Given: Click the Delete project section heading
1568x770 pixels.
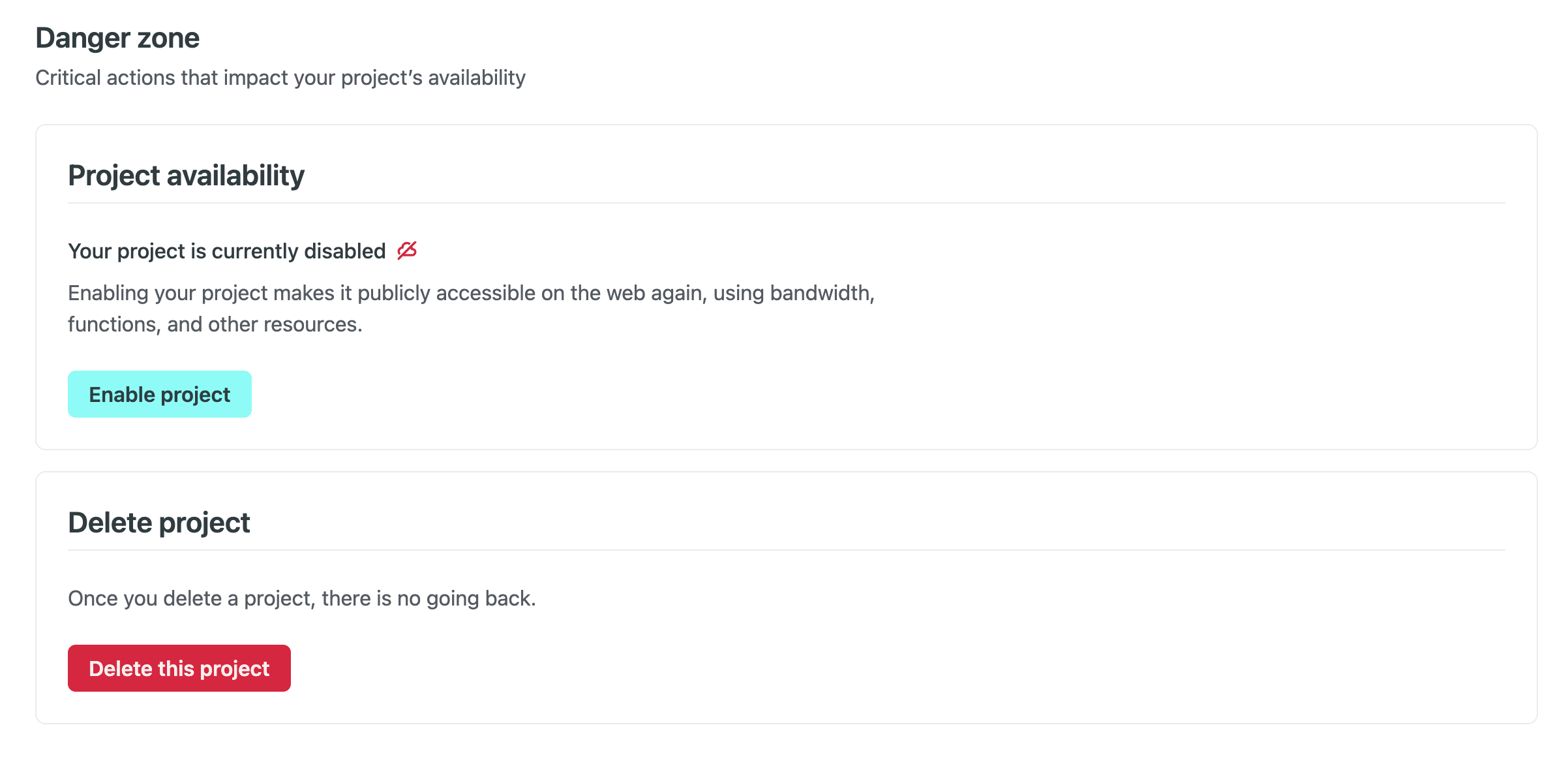Looking at the screenshot, I should point(158,523).
